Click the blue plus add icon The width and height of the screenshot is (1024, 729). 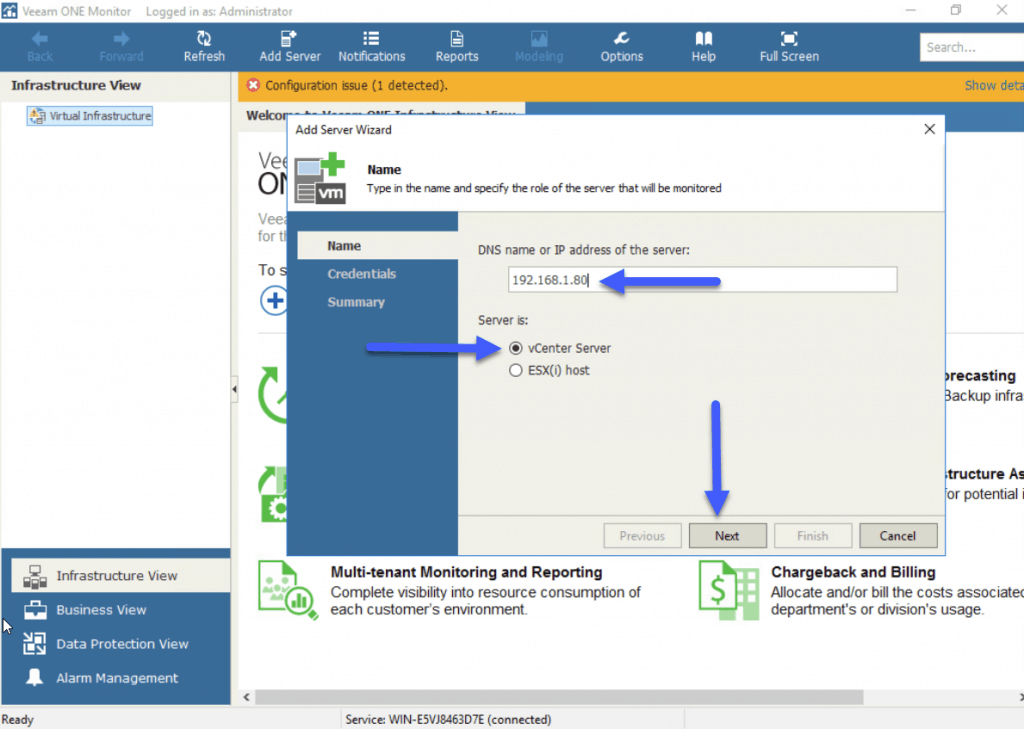coord(274,300)
